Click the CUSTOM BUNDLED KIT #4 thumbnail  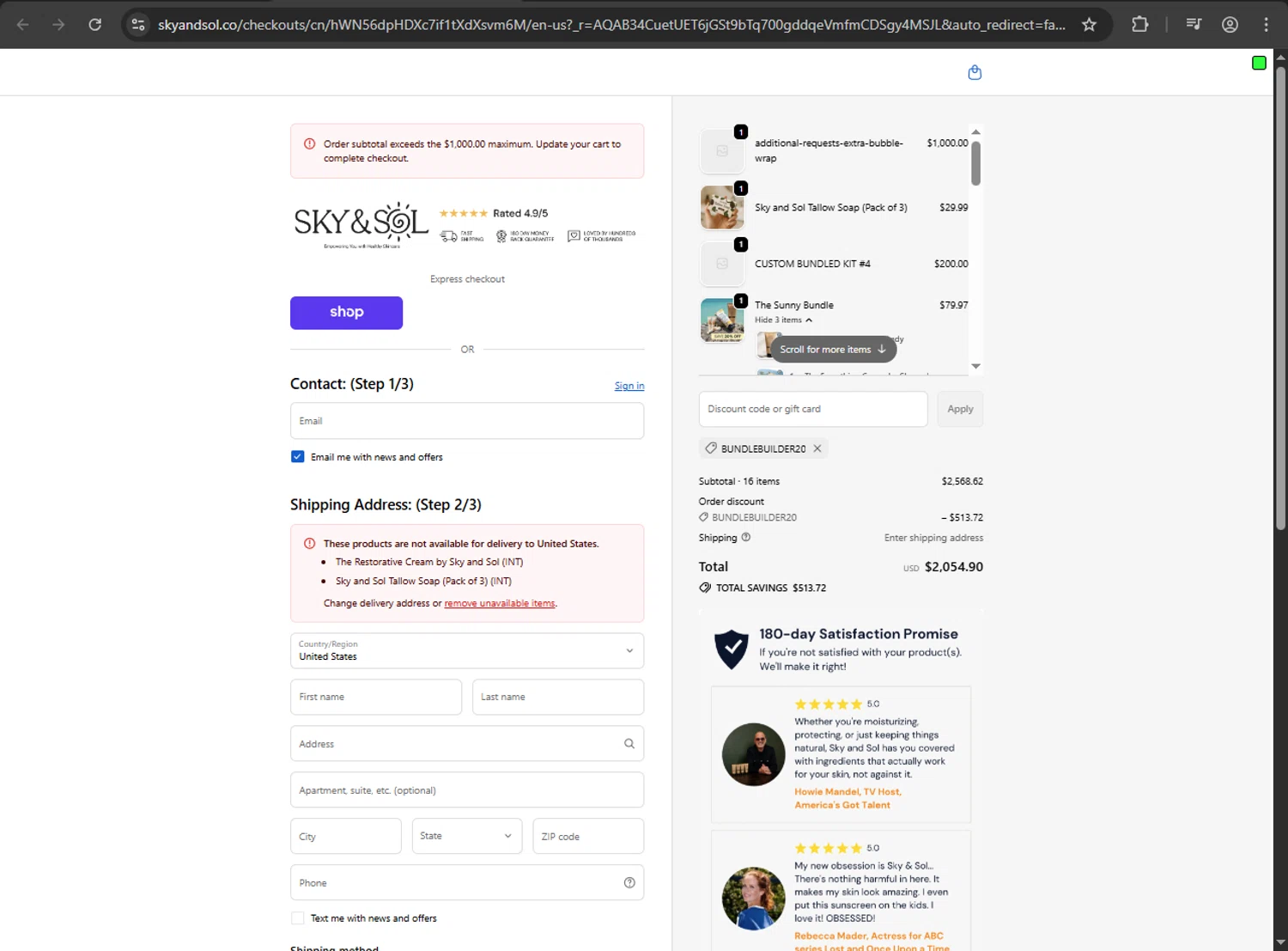click(722, 264)
